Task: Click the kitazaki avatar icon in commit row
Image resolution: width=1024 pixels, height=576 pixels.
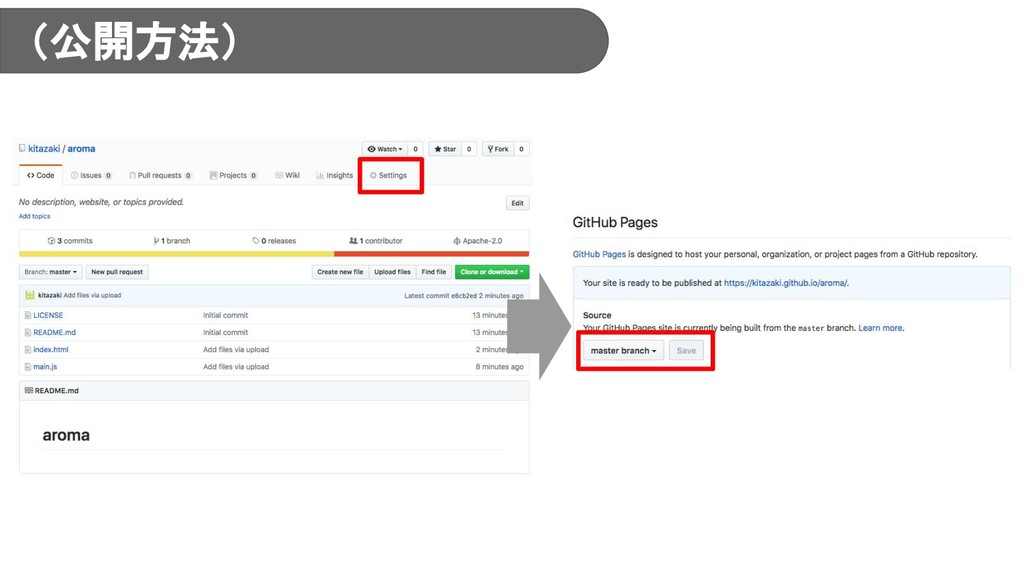Action: [30, 295]
